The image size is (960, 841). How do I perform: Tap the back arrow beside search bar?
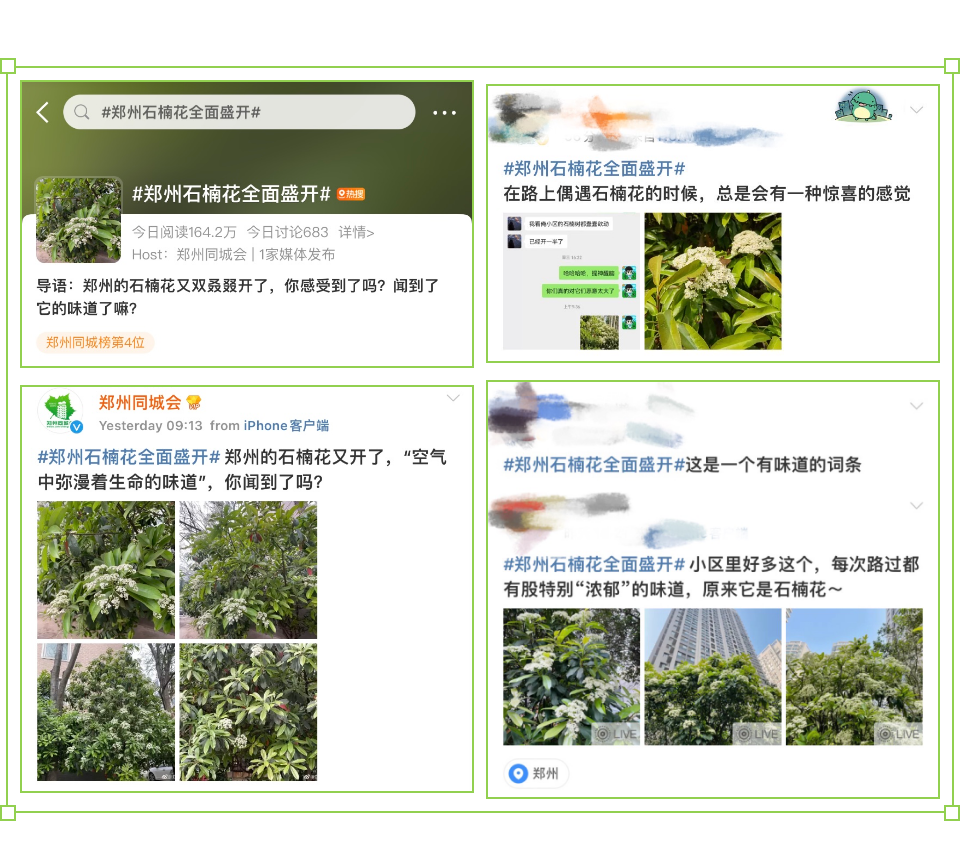(42, 112)
